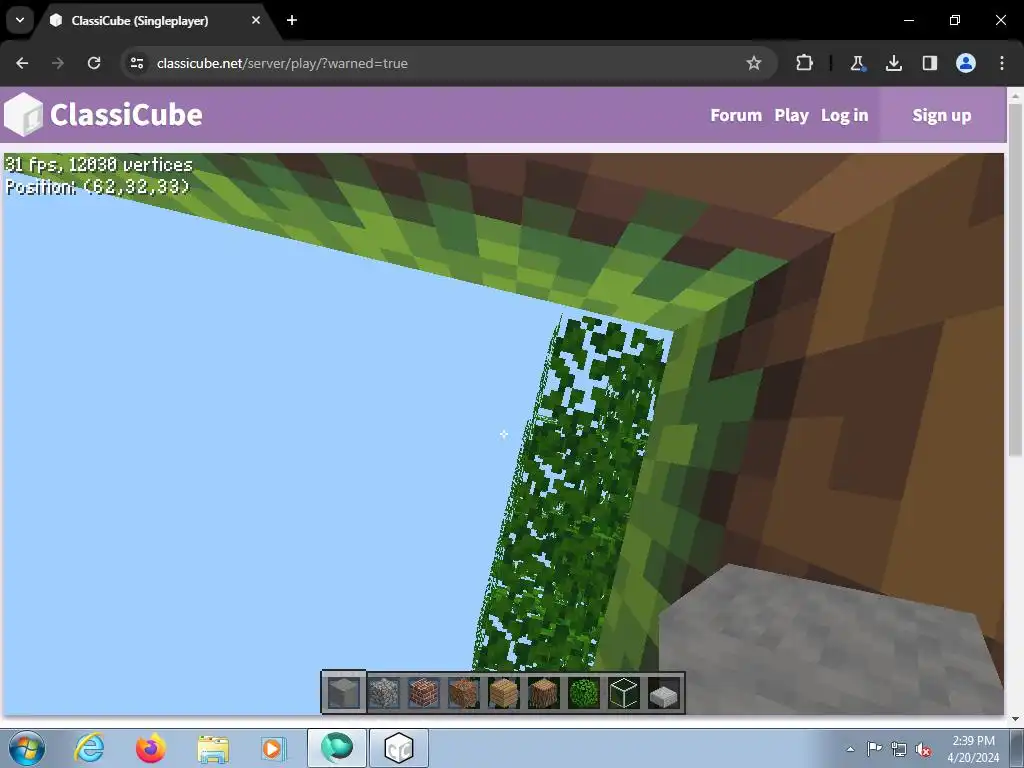
Task: Select the wood planks block in hotbar
Action: [504, 693]
